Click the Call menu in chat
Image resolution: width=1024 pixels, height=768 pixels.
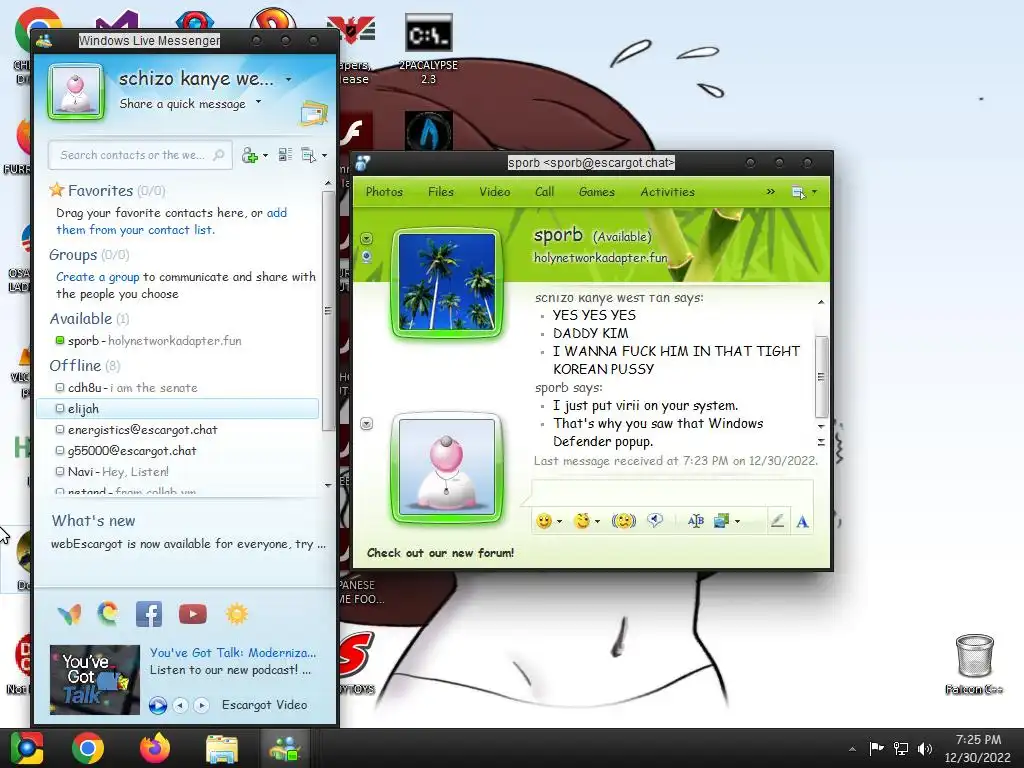tap(544, 192)
